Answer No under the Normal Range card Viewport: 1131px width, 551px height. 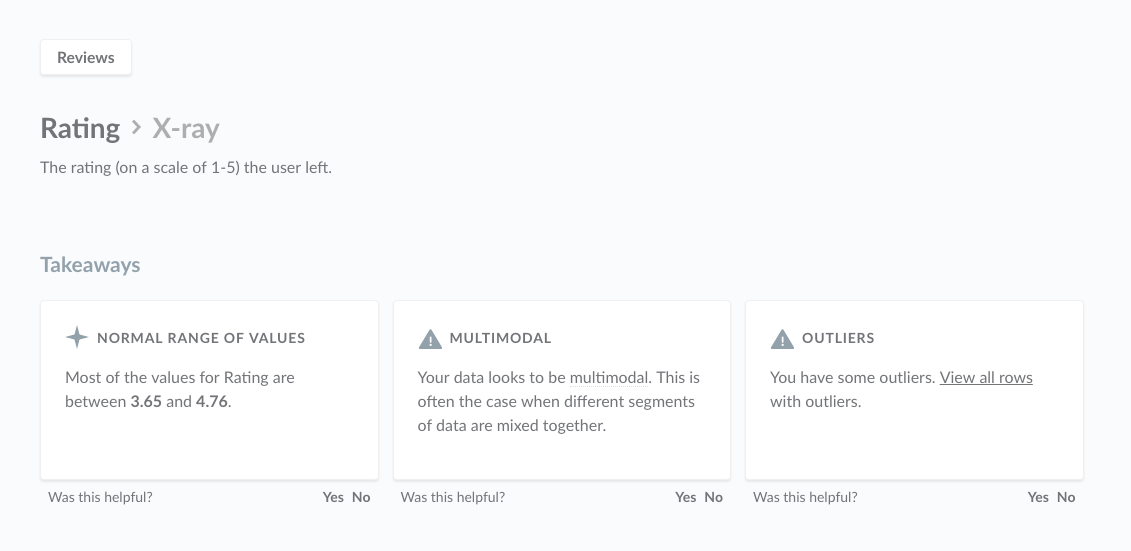point(361,497)
